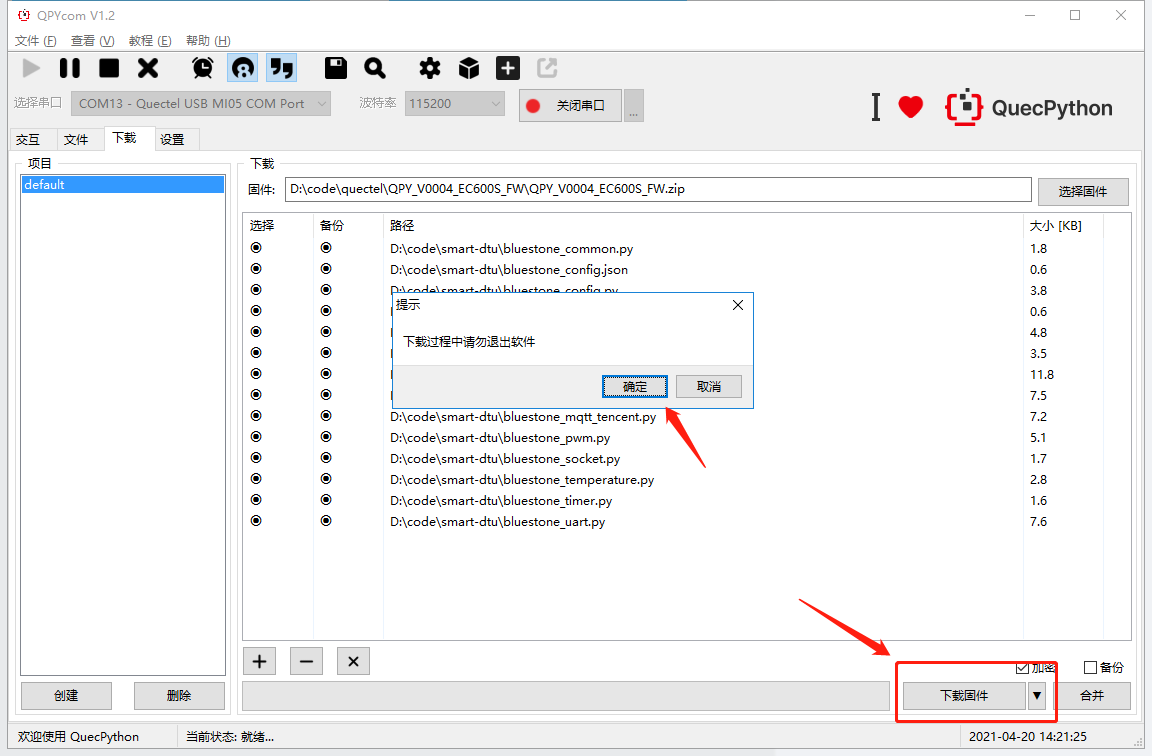Click the package/module toolbar icon
Image resolution: width=1152 pixels, height=756 pixels.
pyautogui.click(x=468, y=67)
